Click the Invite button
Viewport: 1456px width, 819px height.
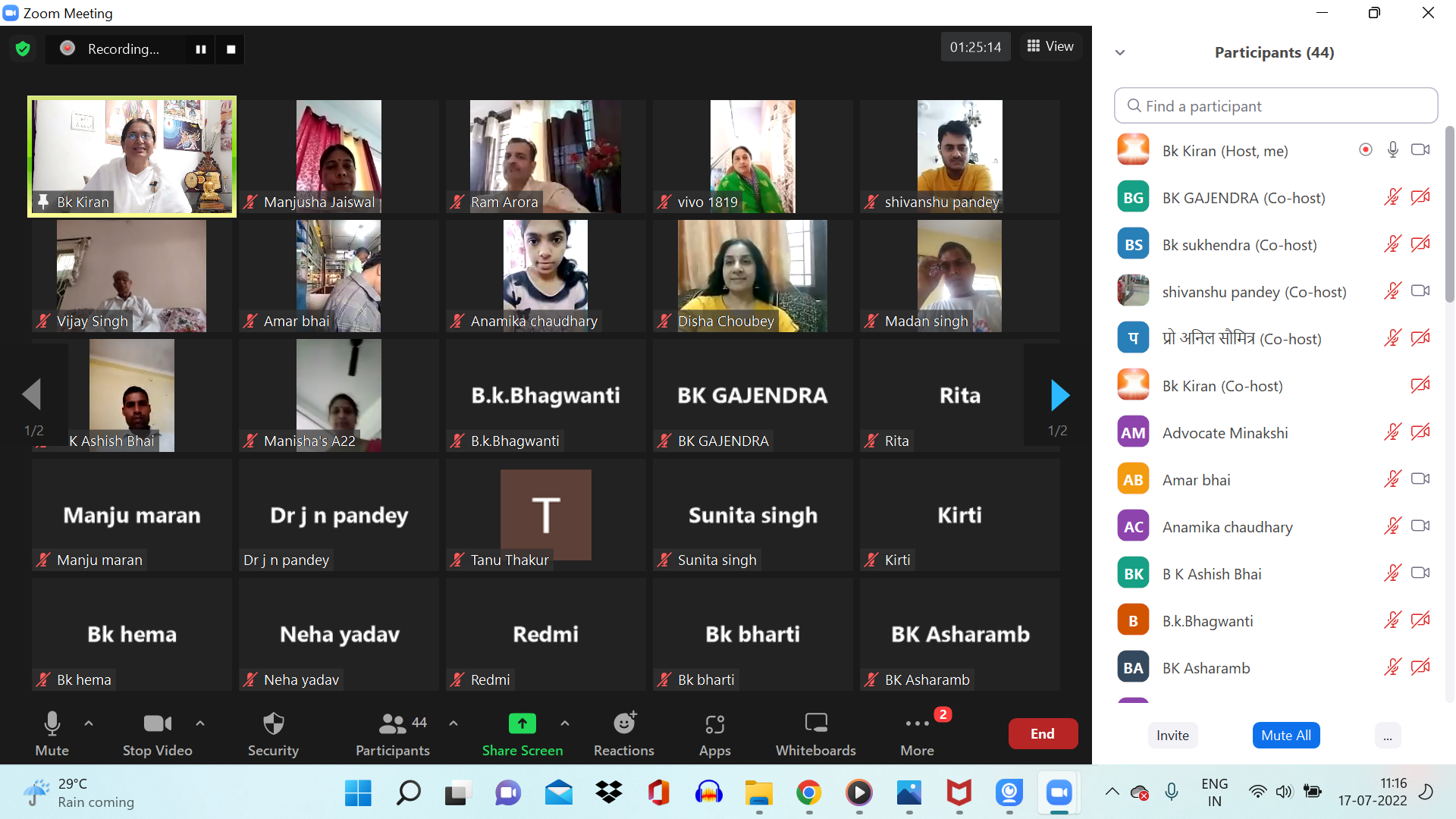1172,735
